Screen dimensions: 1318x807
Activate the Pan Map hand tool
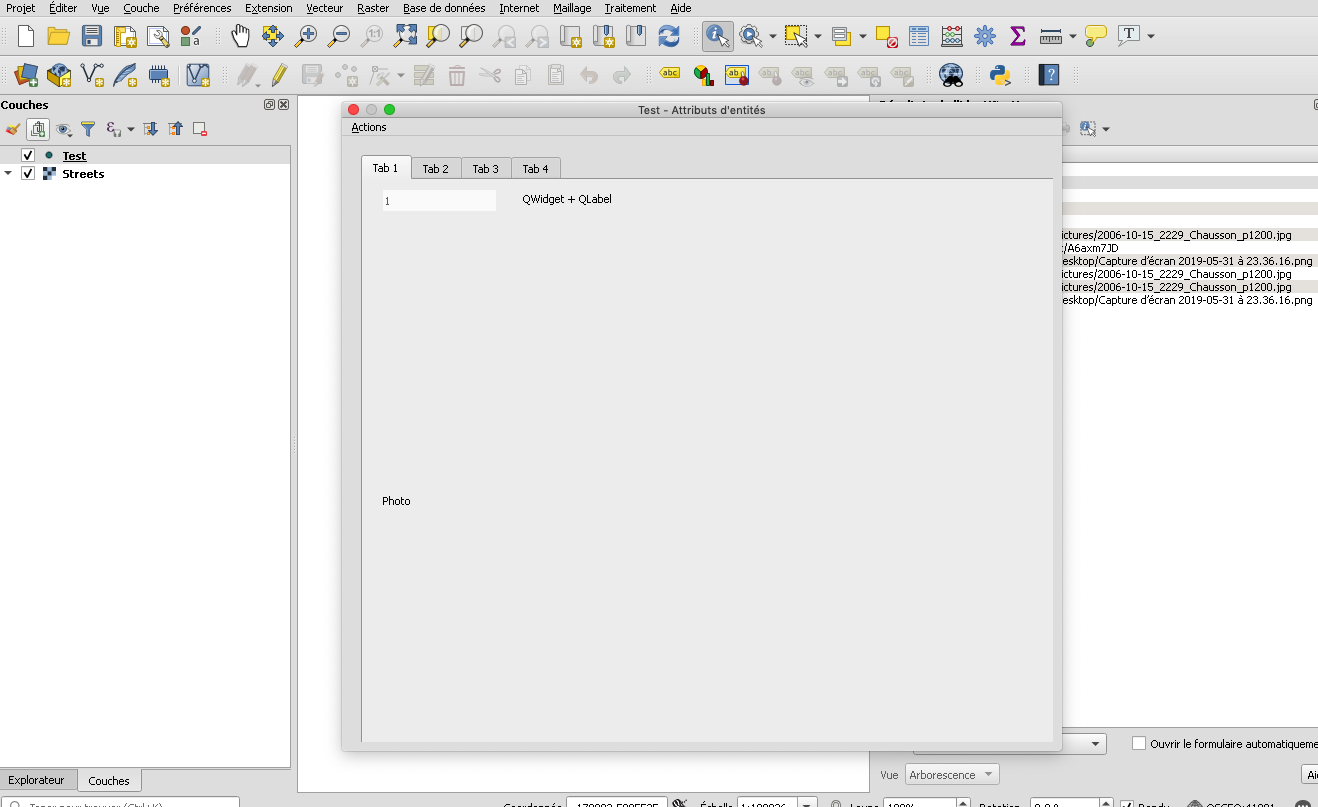[239, 35]
